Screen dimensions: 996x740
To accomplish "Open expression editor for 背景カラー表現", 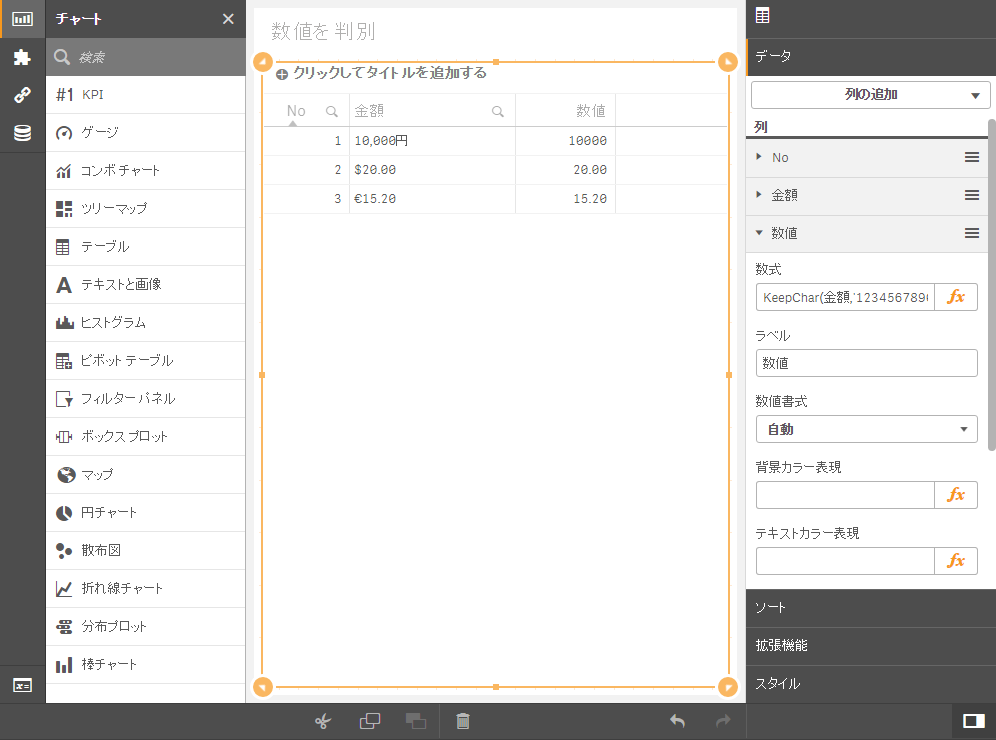I will click(x=956, y=495).
